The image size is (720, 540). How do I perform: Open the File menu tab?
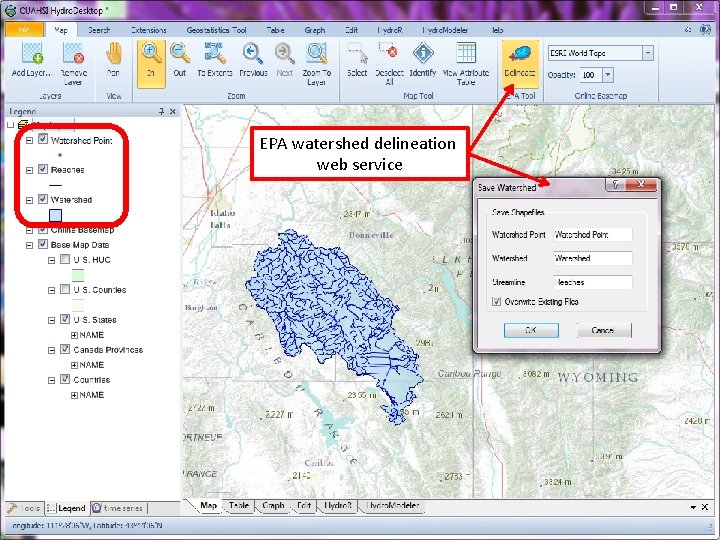[x=24, y=30]
